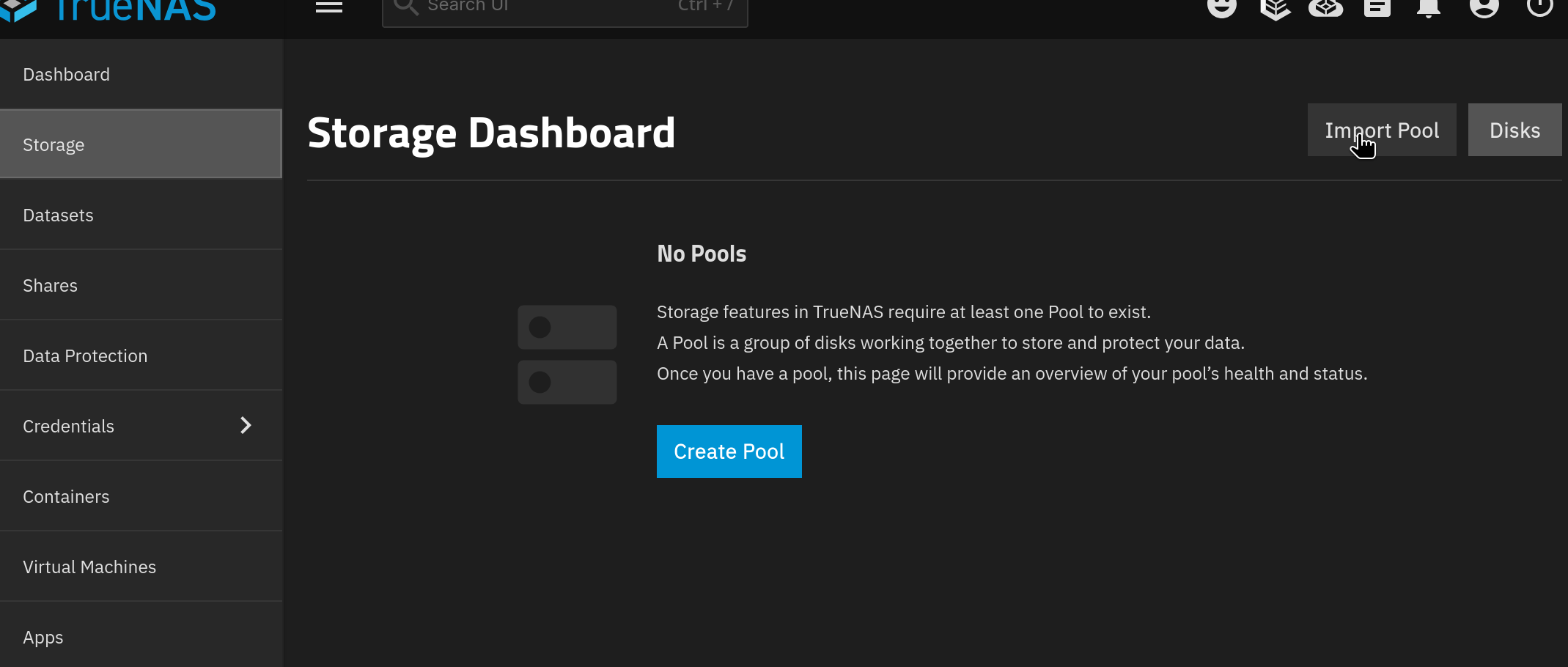Screen dimensions: 1568x667
Task: Click the Create Pool button
Action: tap(729, 452)
